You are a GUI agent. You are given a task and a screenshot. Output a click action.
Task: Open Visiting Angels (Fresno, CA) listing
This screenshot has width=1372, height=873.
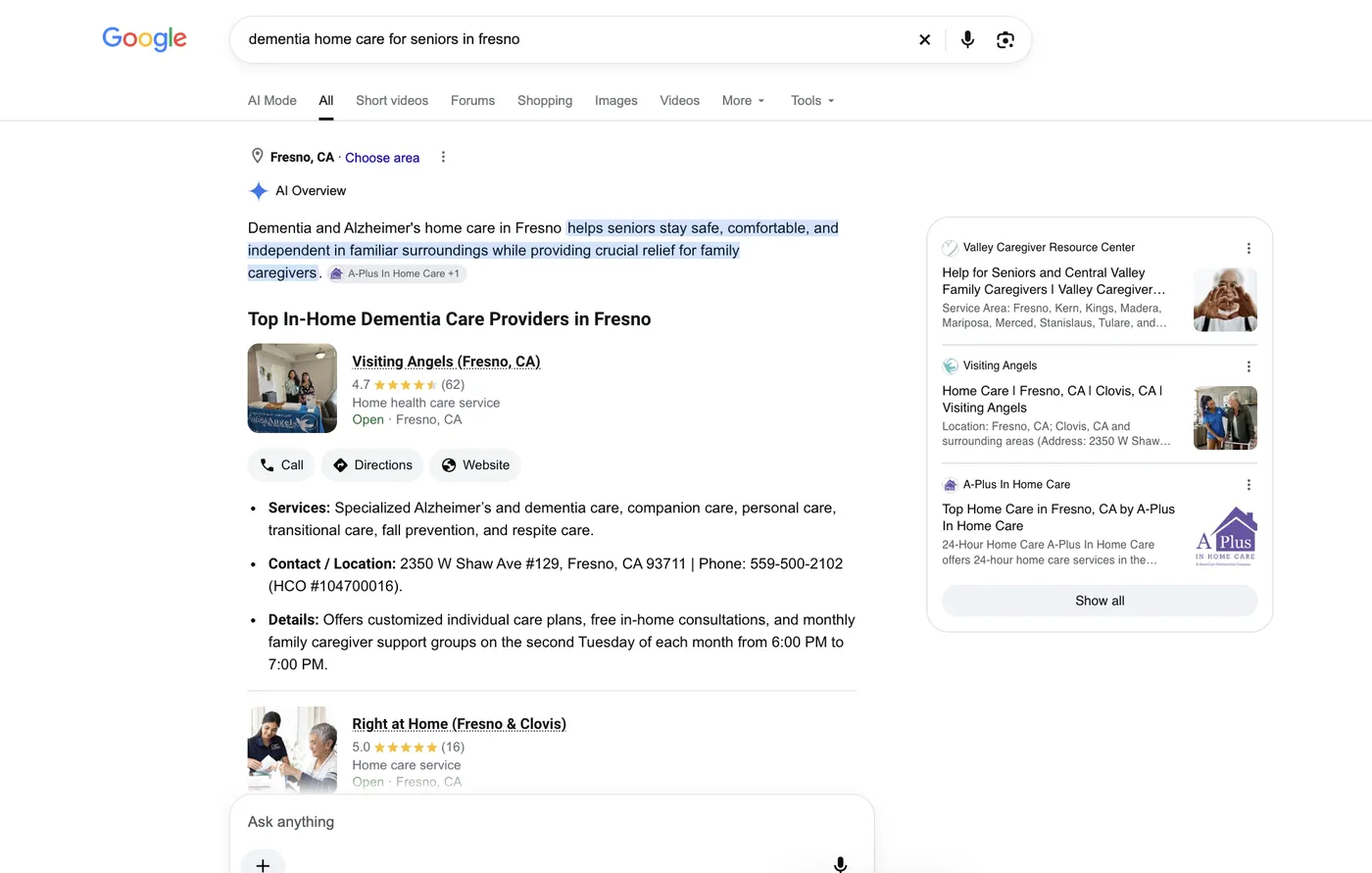click(x=446, y=362)
